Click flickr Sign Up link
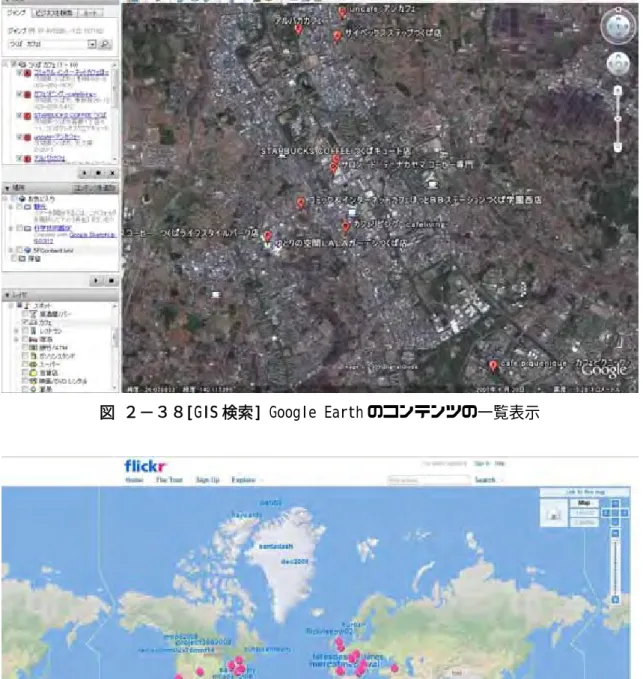The height and width of the screenshot is (679, 643). (x=207, y=480)
